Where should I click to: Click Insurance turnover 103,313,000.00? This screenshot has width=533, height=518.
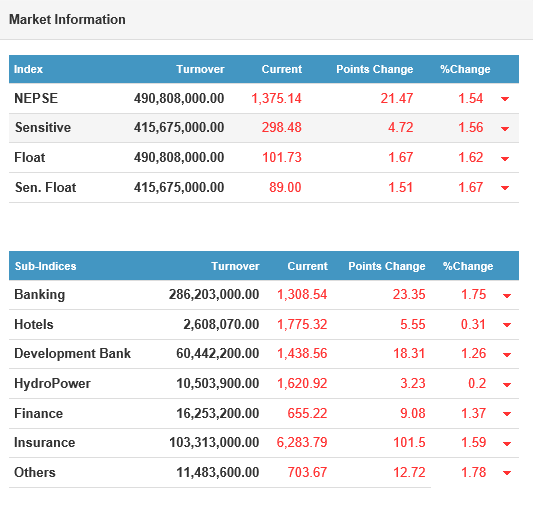(214, 443)
